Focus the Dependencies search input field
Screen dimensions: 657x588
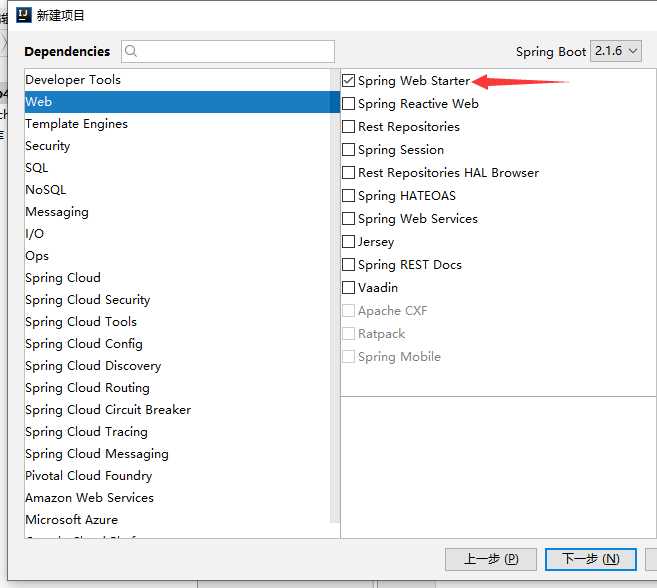pos(228,52)
